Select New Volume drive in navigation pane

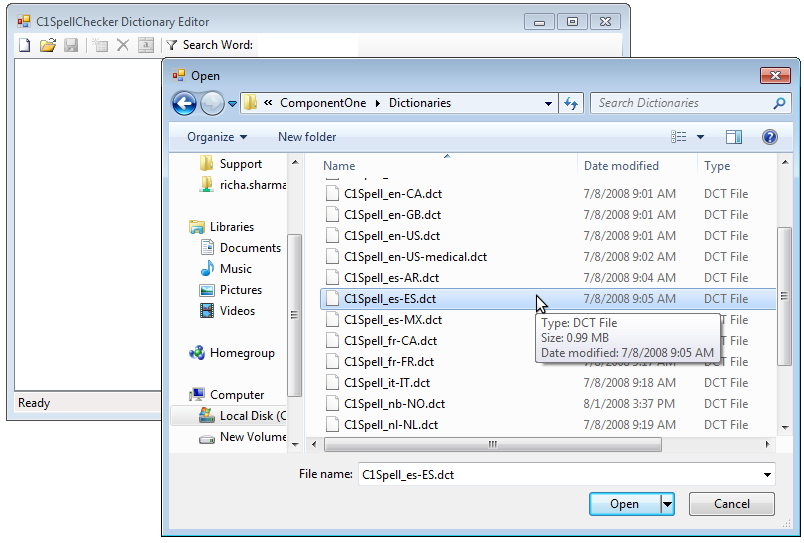pyautogui.click(x=243, y=437)
